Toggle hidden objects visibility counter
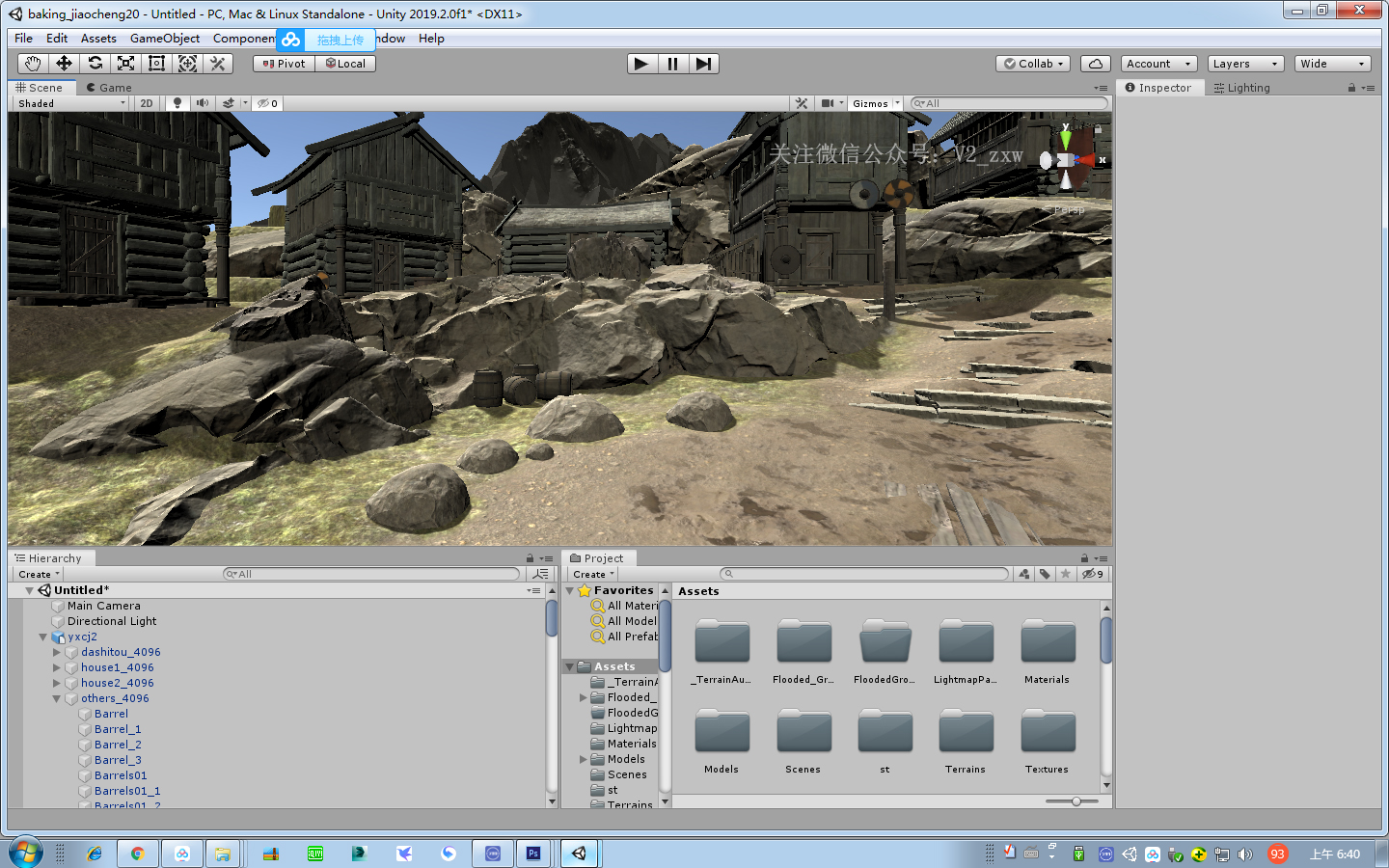This screenshot has height=868, width=1389. pyautogui.click(x=267, y=103)
